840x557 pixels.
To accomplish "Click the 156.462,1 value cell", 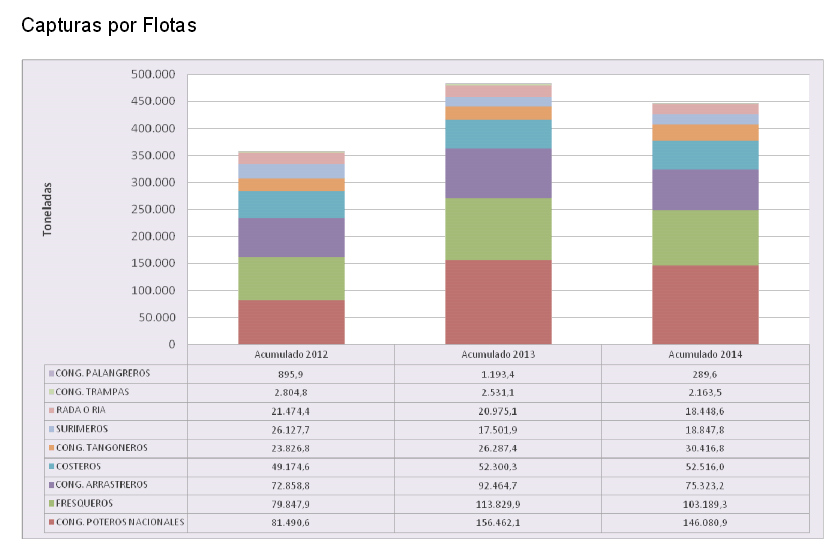I will (497, 523).
